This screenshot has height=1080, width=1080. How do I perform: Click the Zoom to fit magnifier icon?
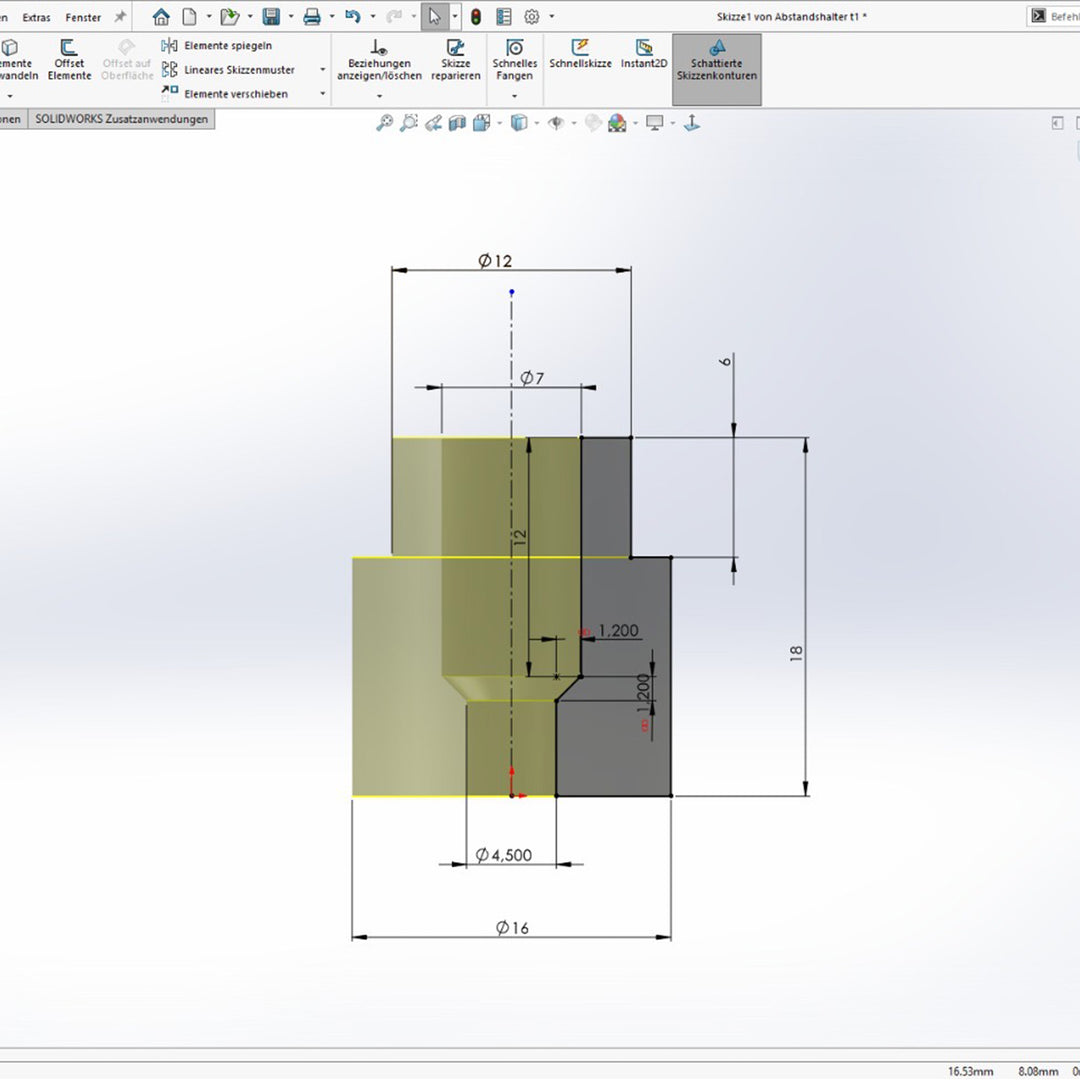384,123
